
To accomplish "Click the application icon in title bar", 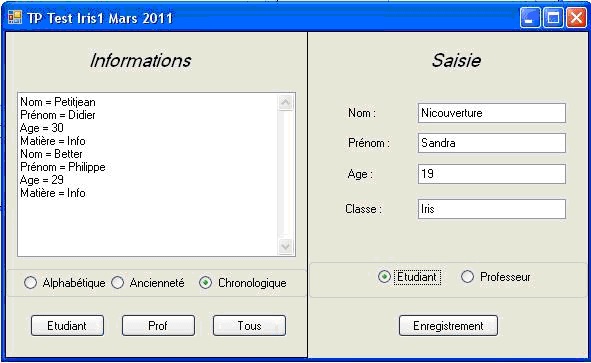I will click(15, 17).
